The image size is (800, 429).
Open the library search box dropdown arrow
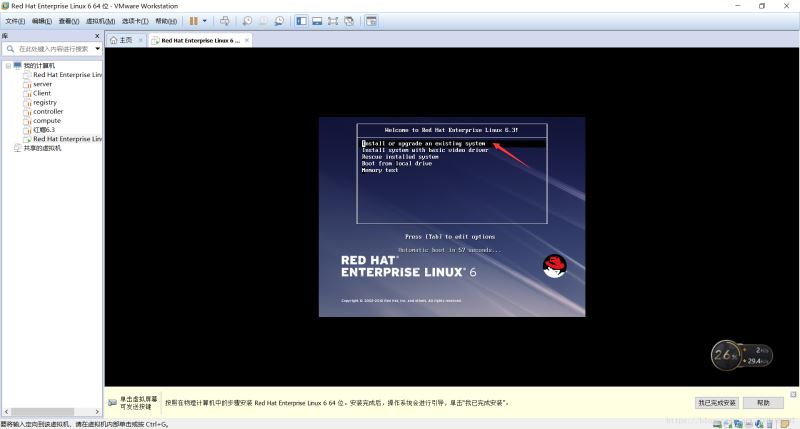click(96, 48)
